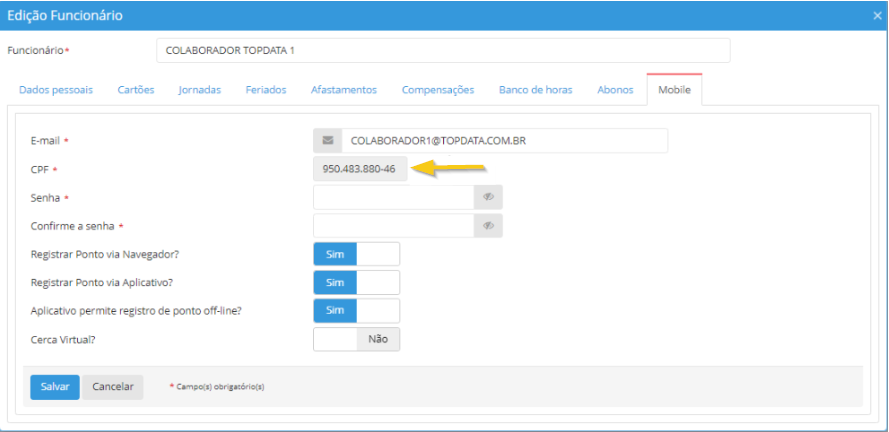Open the Jornadas tab
This screenshot has height=432, width=889.
coord(200,90)
